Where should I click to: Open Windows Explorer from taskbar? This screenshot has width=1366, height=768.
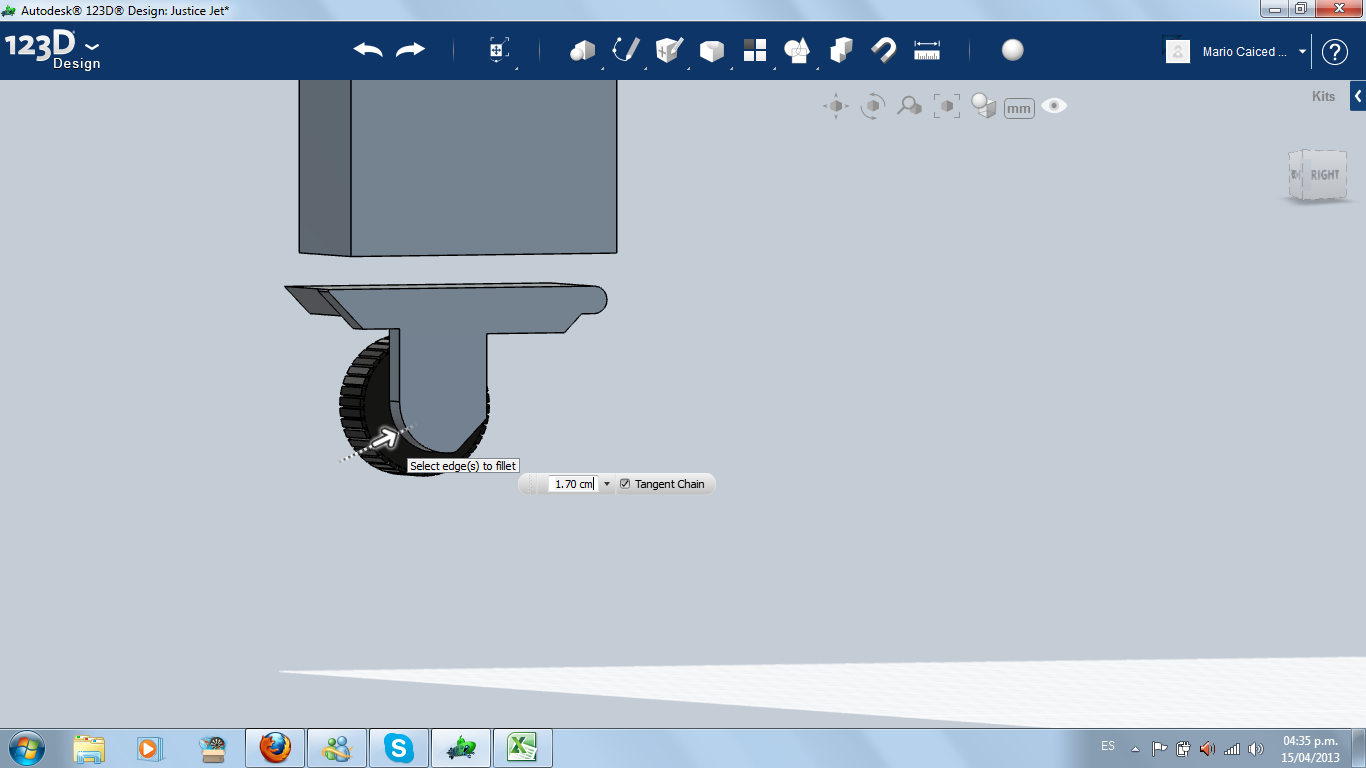[89, 748]
